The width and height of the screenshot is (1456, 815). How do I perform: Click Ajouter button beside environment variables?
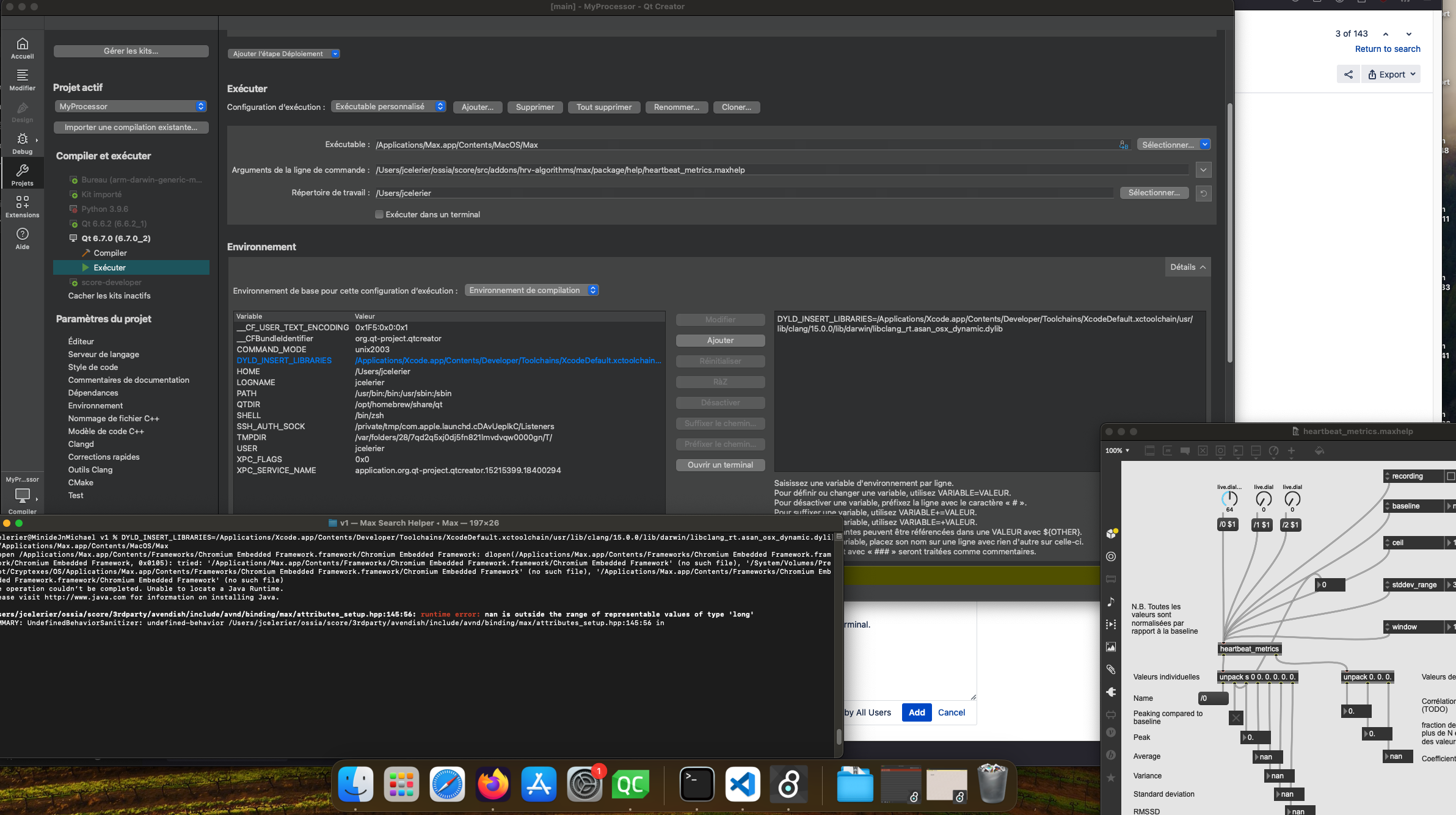tap(720, 341)
